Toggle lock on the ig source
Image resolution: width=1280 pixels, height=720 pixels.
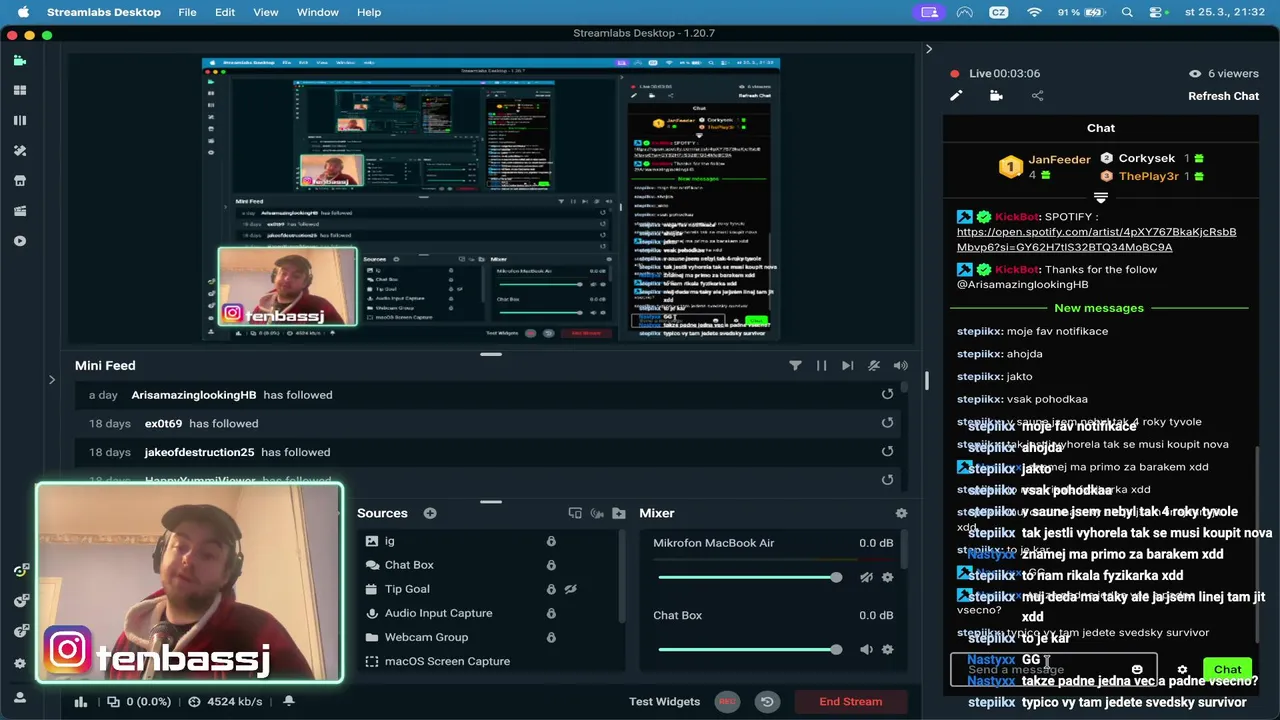[551, 541]
